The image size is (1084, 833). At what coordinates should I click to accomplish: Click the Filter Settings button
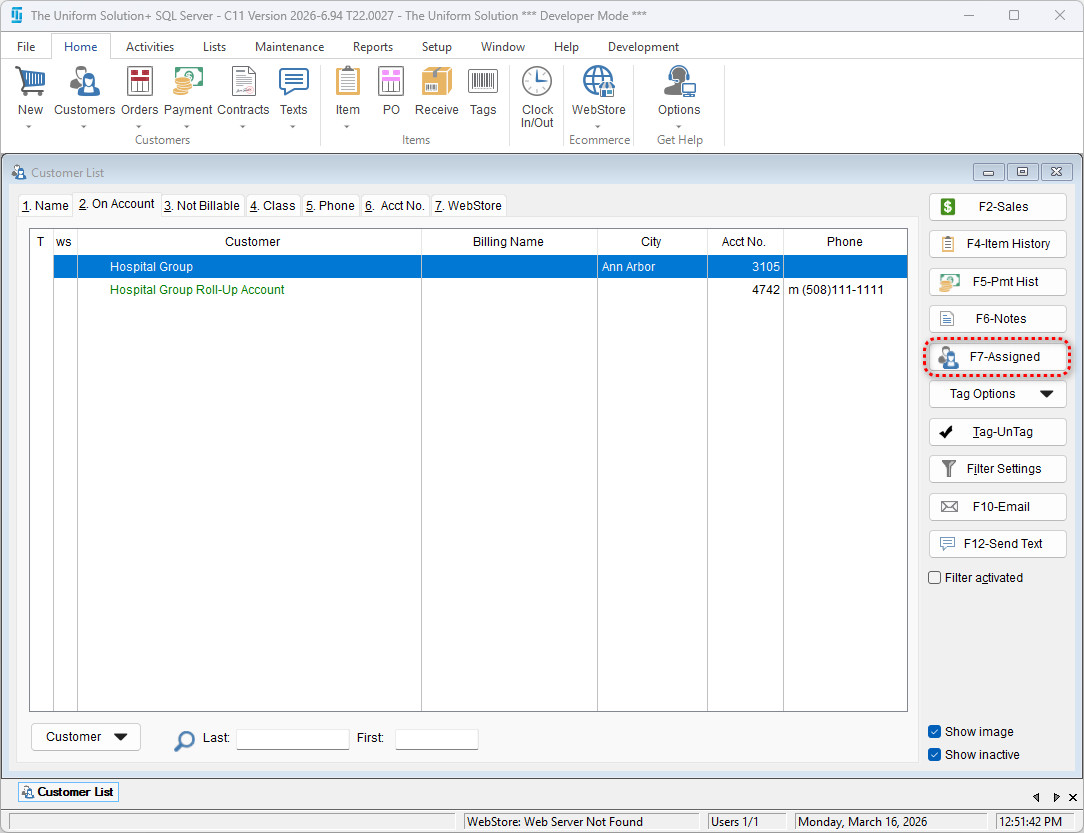[x=998, y=469]
